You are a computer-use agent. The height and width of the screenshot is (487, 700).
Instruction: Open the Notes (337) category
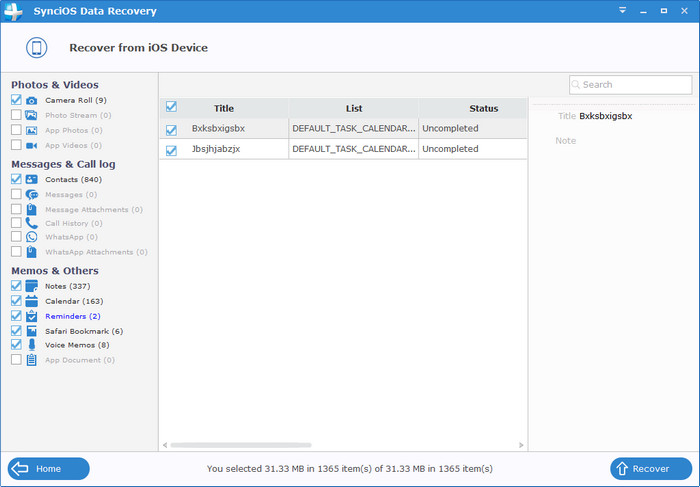point(67,286)
